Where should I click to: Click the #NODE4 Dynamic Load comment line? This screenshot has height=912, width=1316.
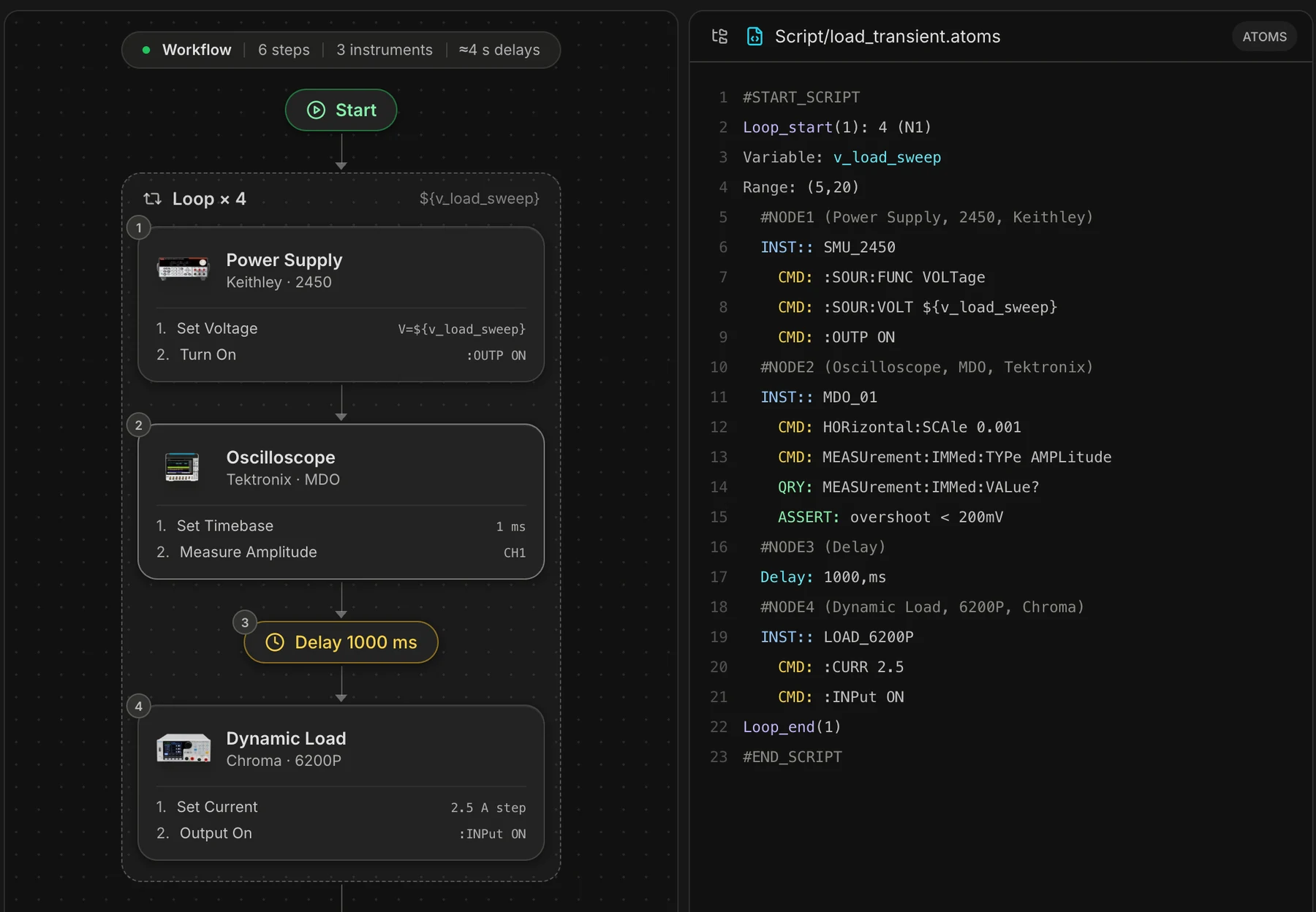(923, 607)
